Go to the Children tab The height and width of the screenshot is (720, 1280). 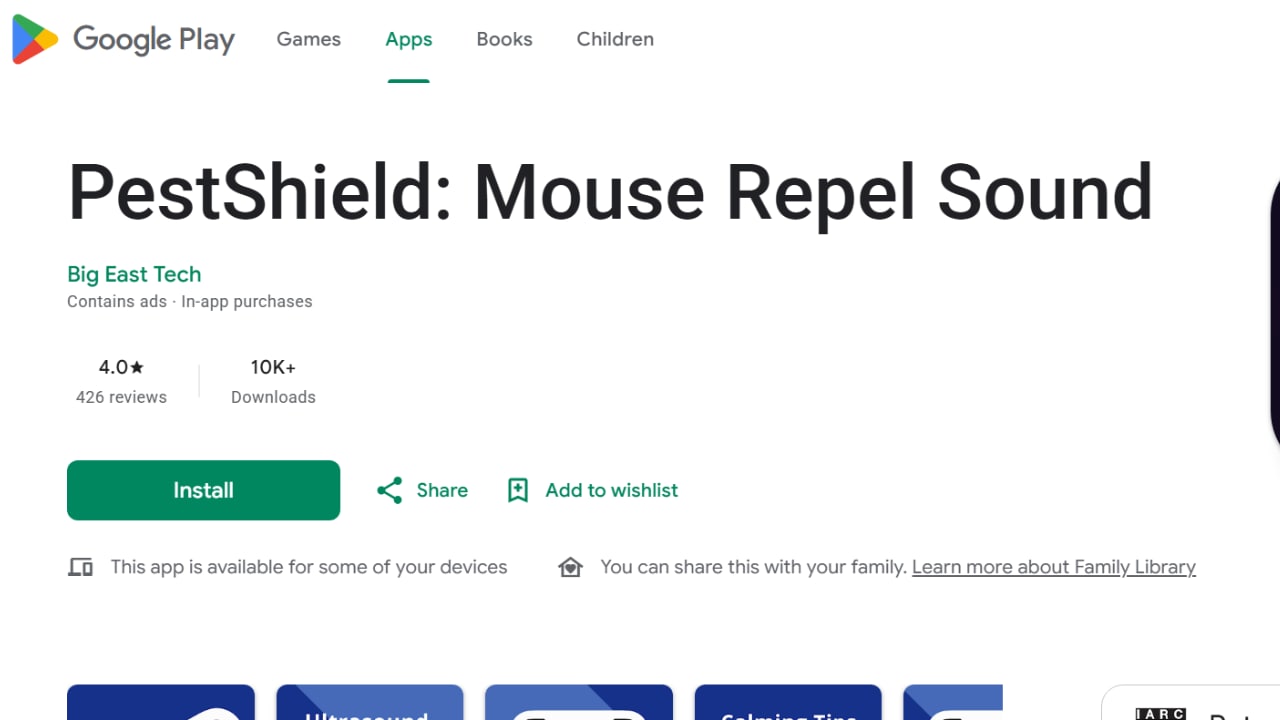[x=615, y=39]
